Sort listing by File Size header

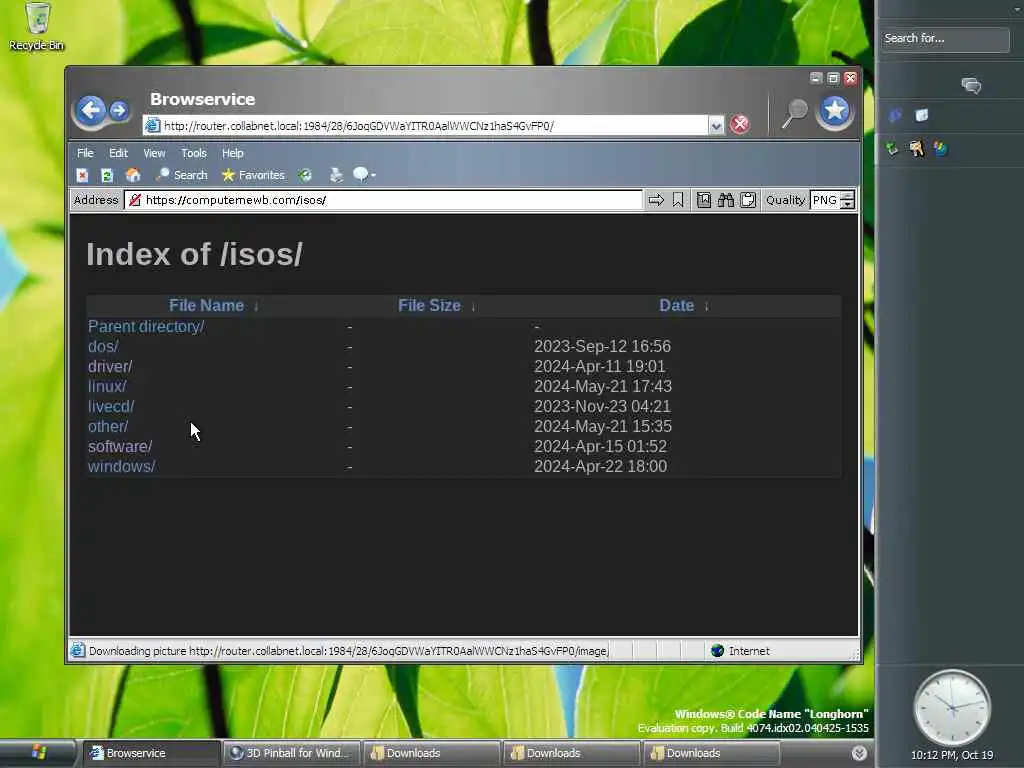[429, 306]
